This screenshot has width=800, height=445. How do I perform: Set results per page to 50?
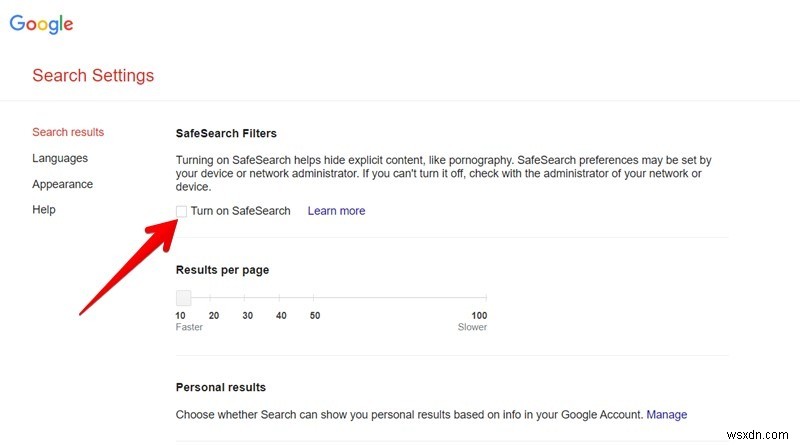(x=315, y=298)
